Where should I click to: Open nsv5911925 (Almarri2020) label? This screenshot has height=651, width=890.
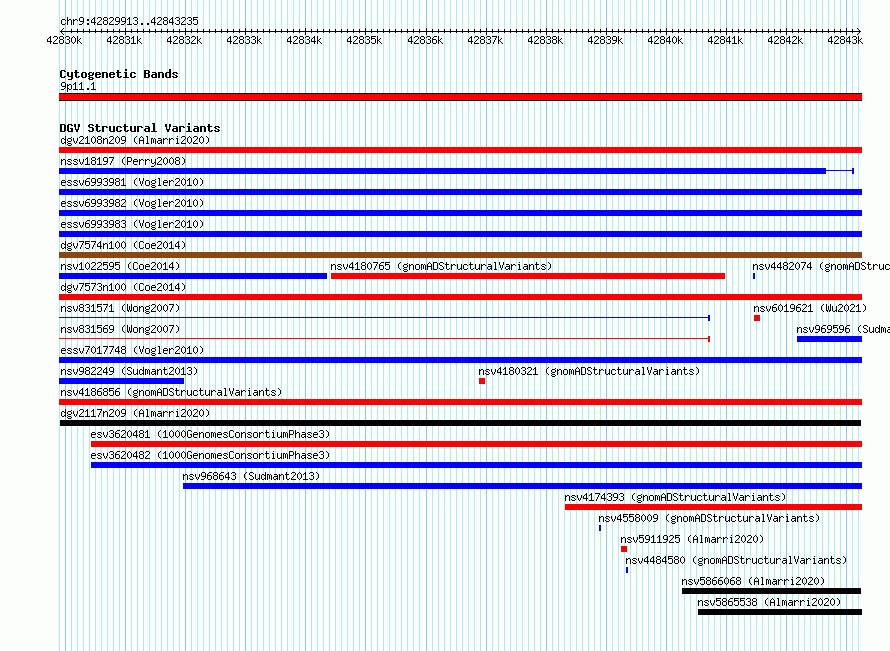[692, 539]
